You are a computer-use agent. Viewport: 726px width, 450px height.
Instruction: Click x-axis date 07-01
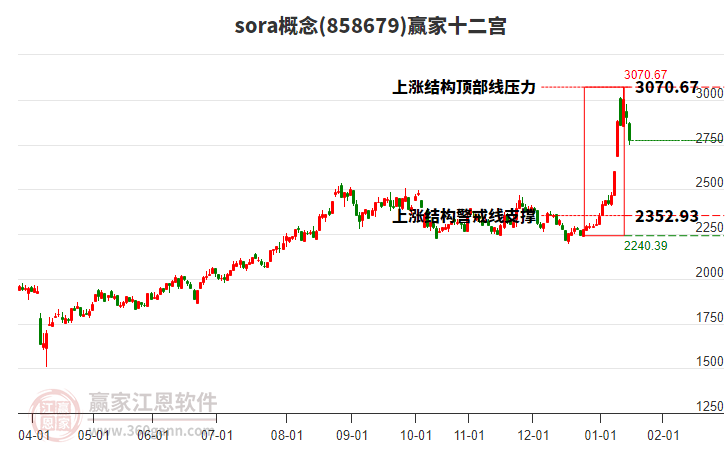click(217, 436)
